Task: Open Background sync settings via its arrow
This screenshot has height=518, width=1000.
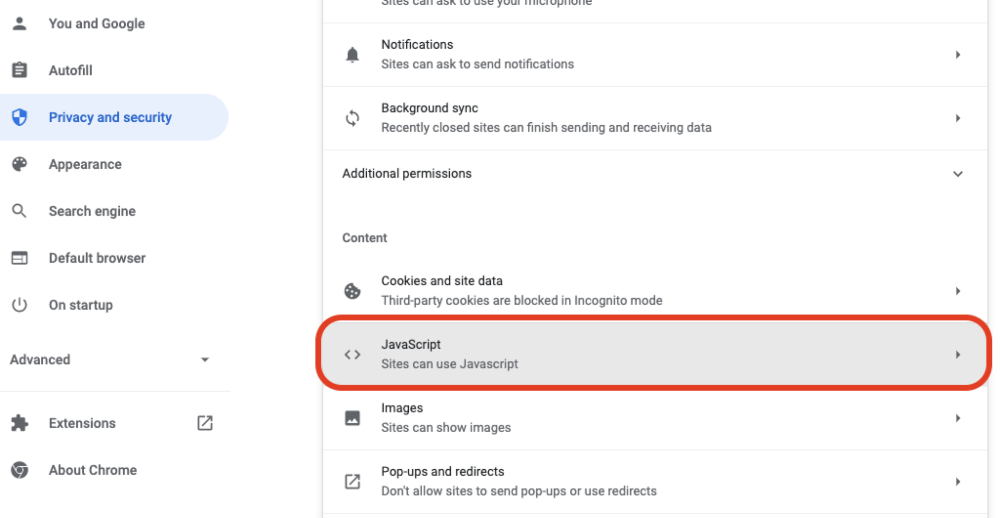Action: point(958,118)
